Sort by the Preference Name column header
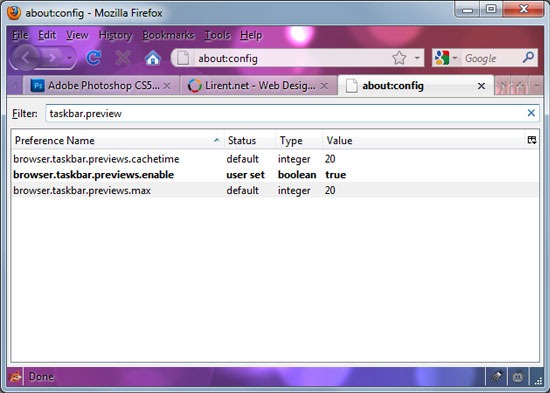This screenshot has width=550, height=393. 118,140
